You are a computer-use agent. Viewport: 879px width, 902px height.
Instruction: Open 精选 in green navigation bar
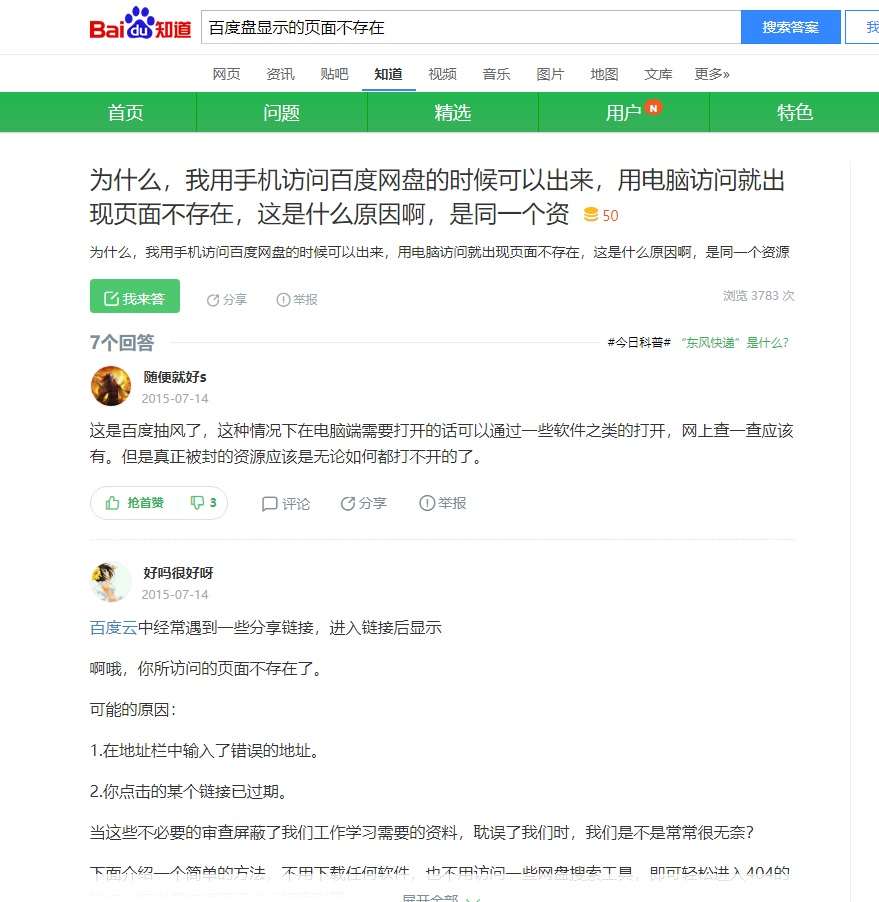coord(453,112)
